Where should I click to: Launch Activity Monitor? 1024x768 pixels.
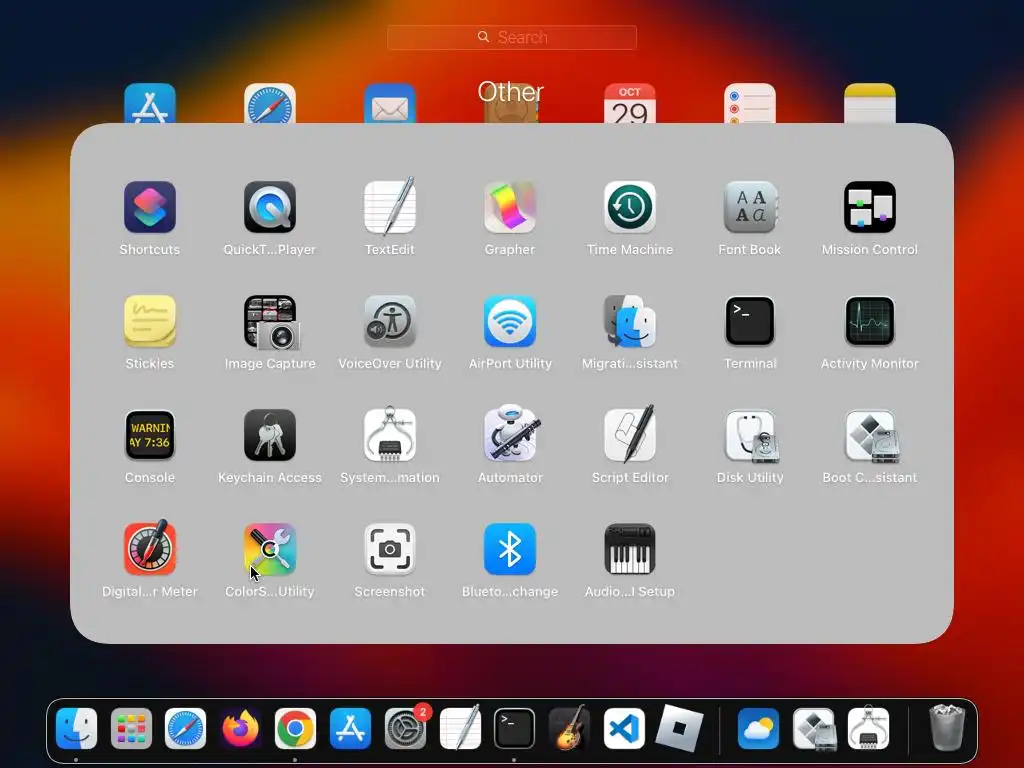point(870,321)
